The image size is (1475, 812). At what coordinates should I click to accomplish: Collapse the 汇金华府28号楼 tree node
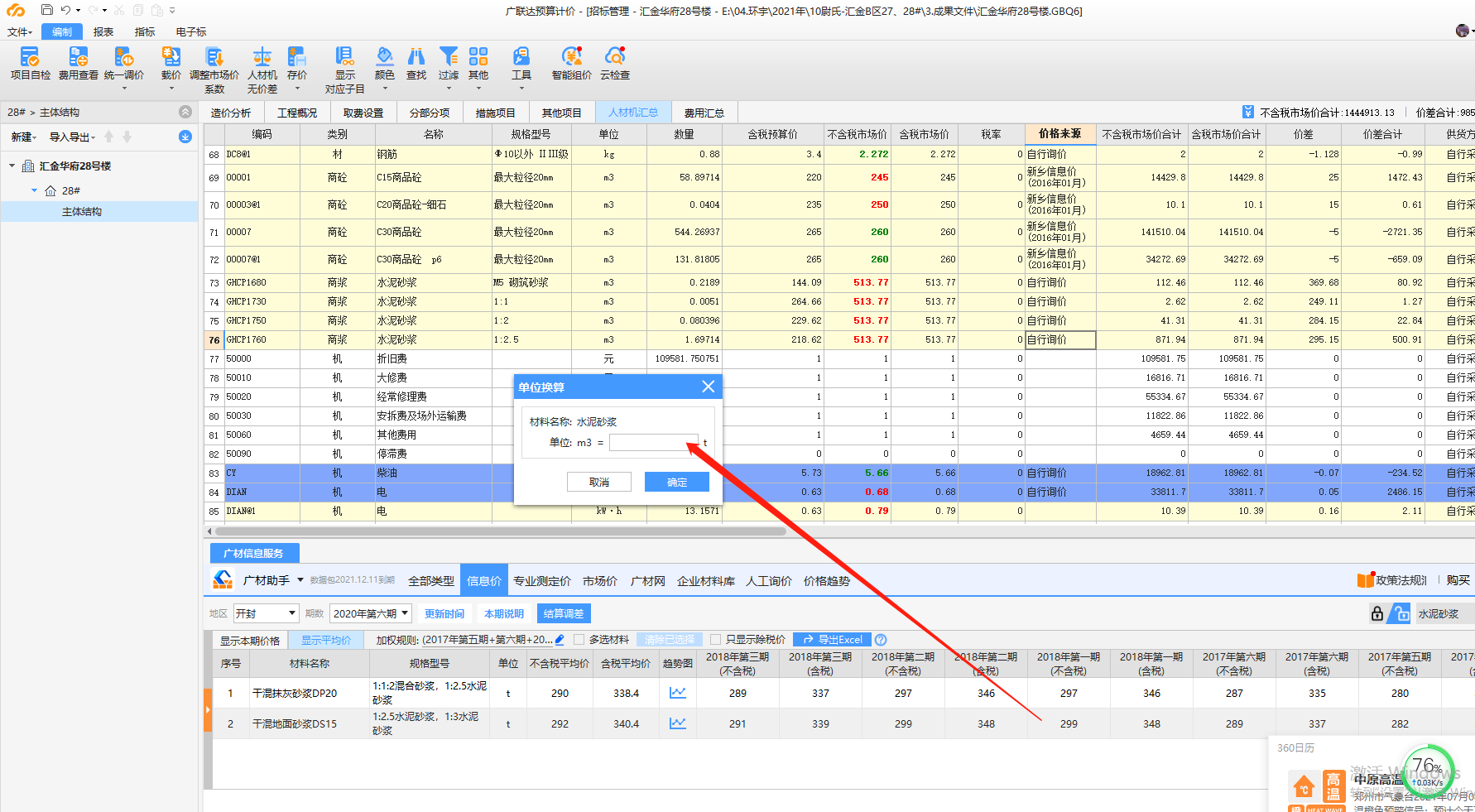pos(12,166)
